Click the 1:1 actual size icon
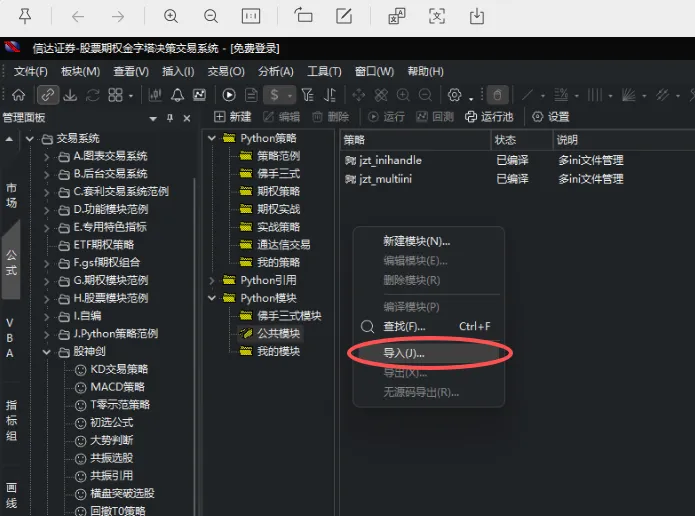This screenshot has height=516, width=695. click(x=251, y=16)
